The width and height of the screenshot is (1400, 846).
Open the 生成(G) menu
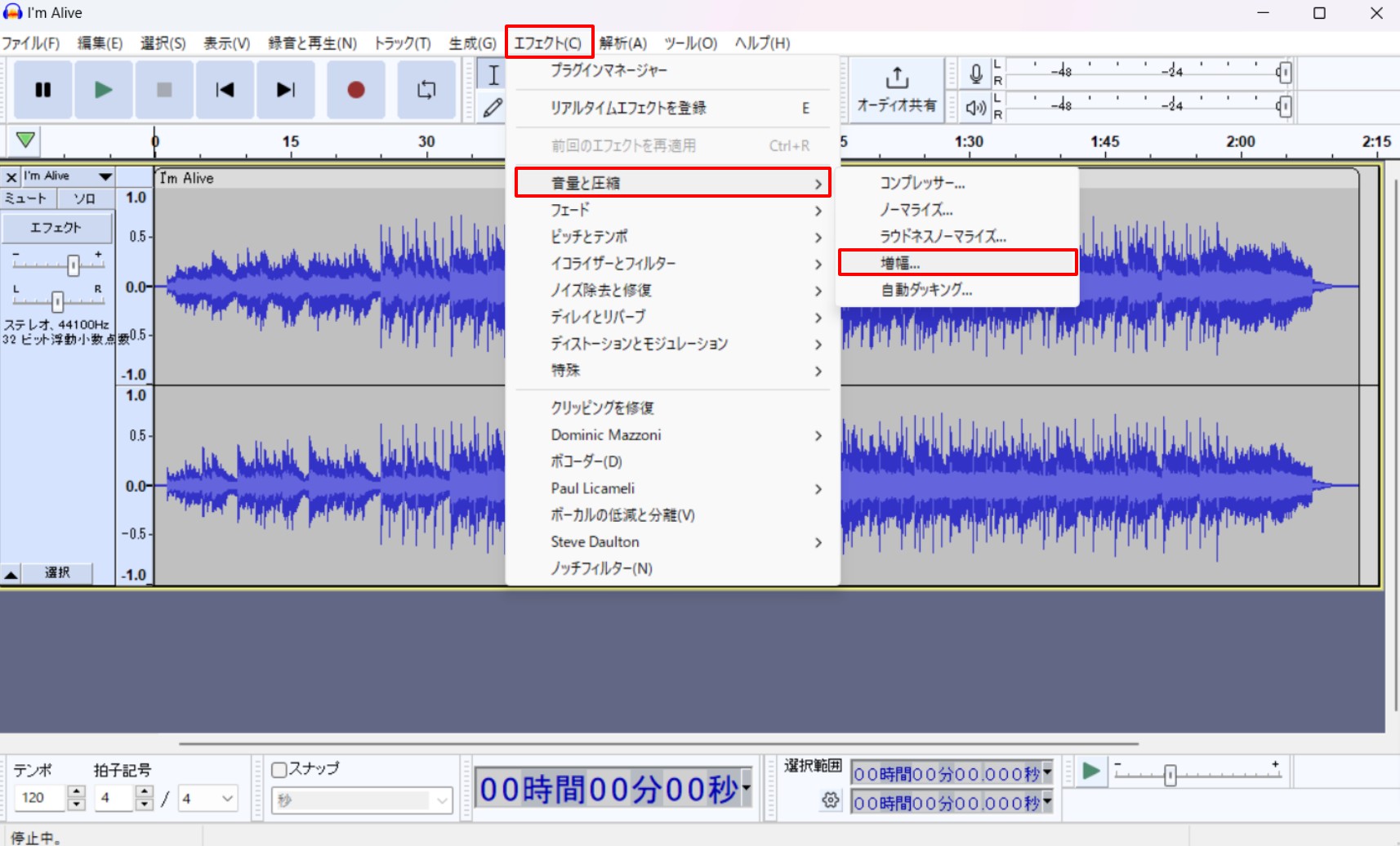point(472,43)
